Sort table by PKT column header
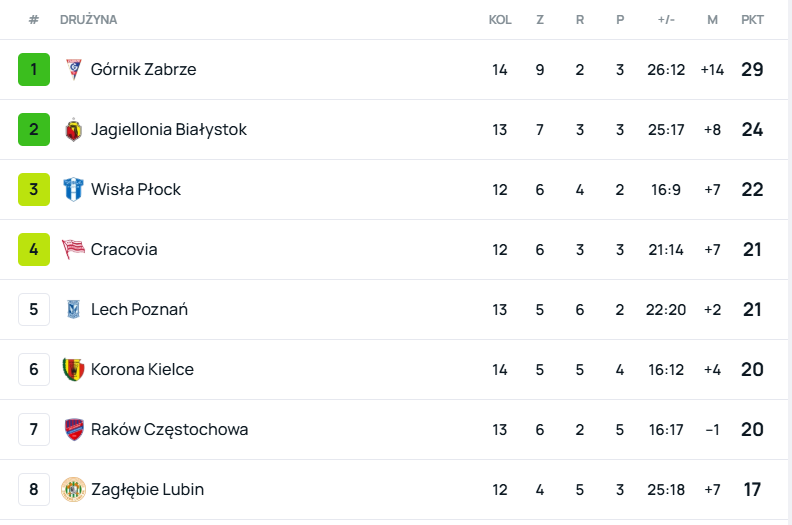Image resolution: width=792 pixels, height=525 pixels. pyautogui.click(x=752, y=20)
